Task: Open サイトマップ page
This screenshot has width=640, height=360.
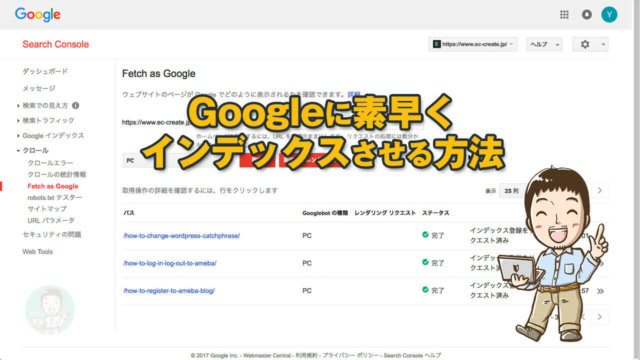Action: tap(47, 209)
